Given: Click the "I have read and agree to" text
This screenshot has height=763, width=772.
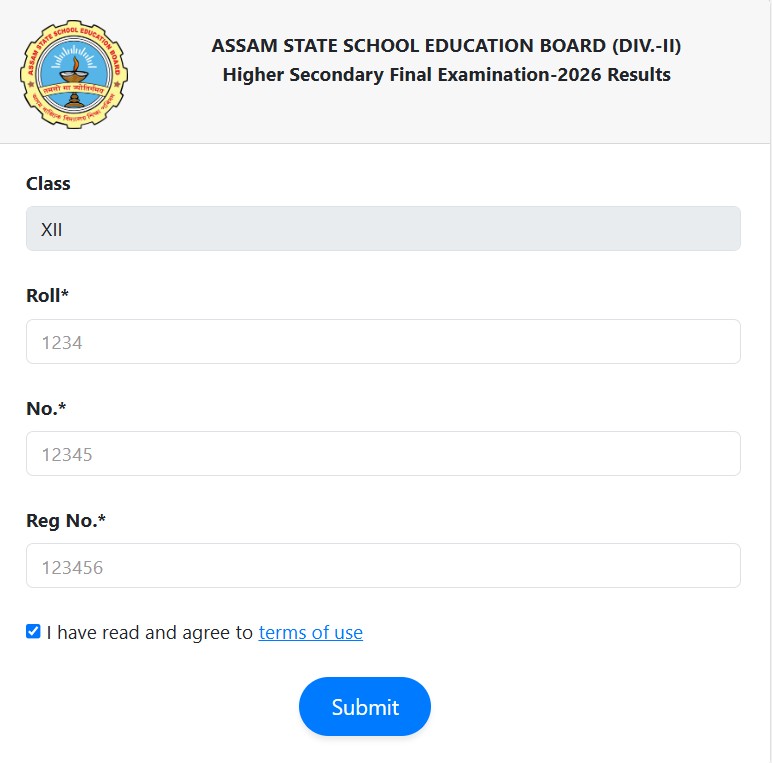Looking at the screenshot, I should pyautogui.click(x=150, y=633).
